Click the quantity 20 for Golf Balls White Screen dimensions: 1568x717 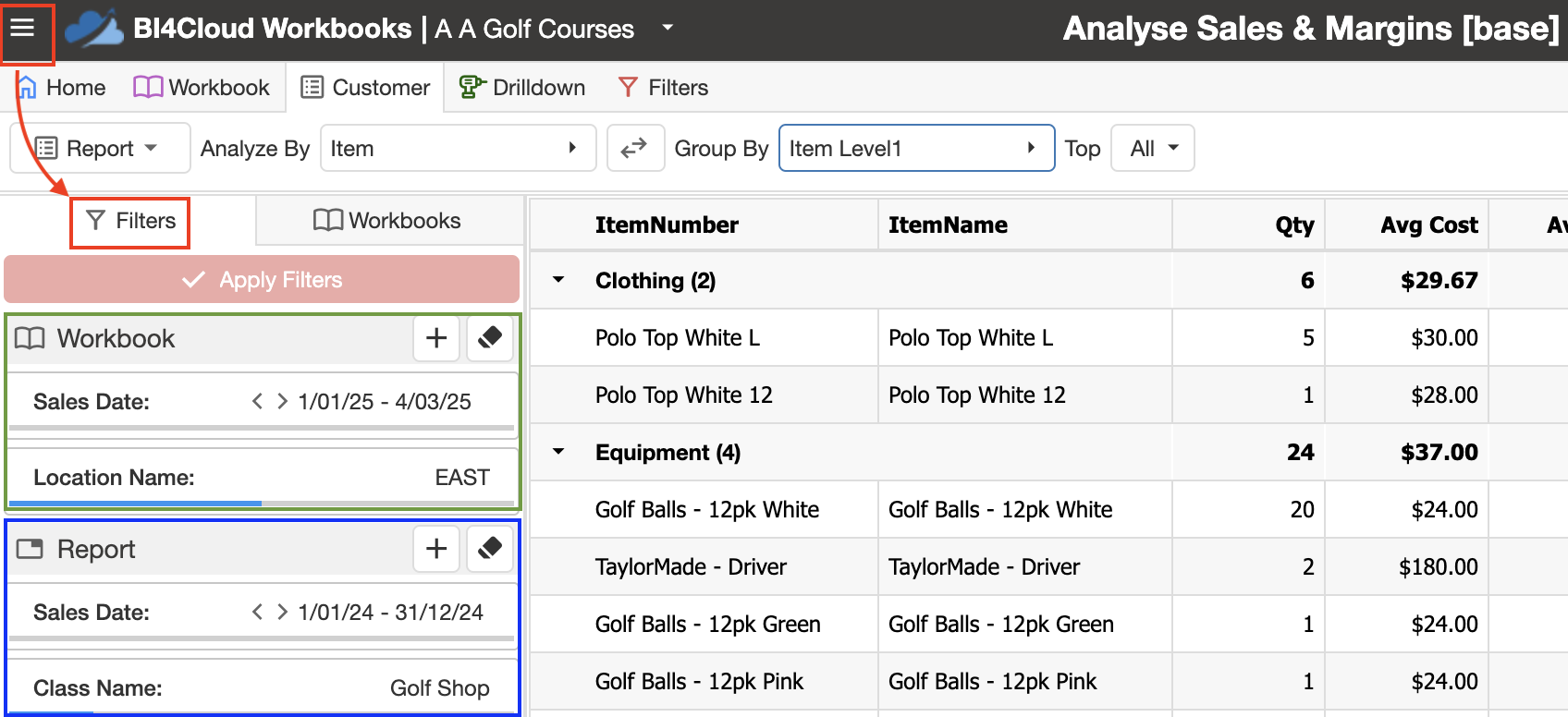coord(1302,509)
